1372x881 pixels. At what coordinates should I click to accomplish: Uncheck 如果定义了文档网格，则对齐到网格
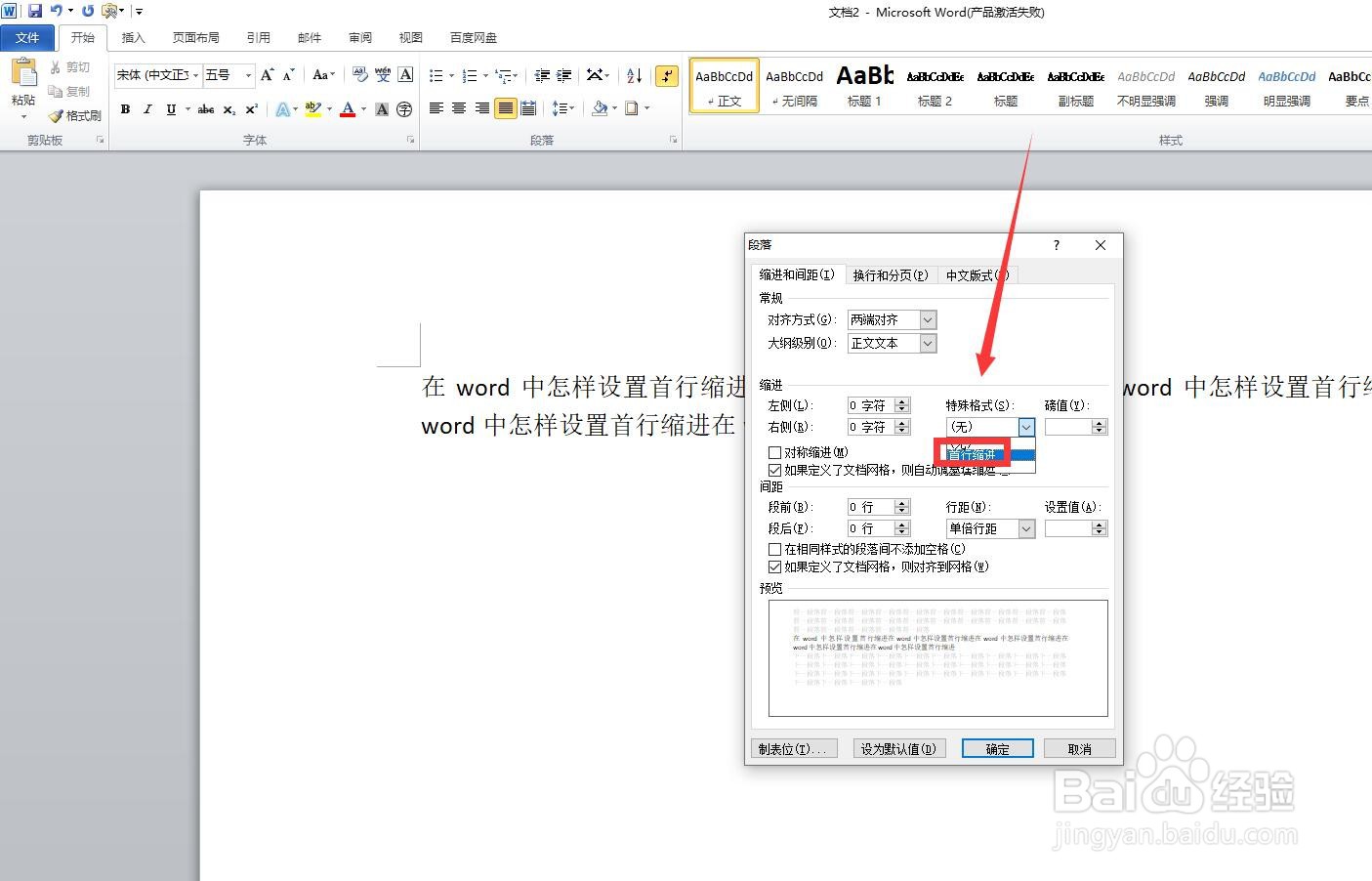point(774,566)
